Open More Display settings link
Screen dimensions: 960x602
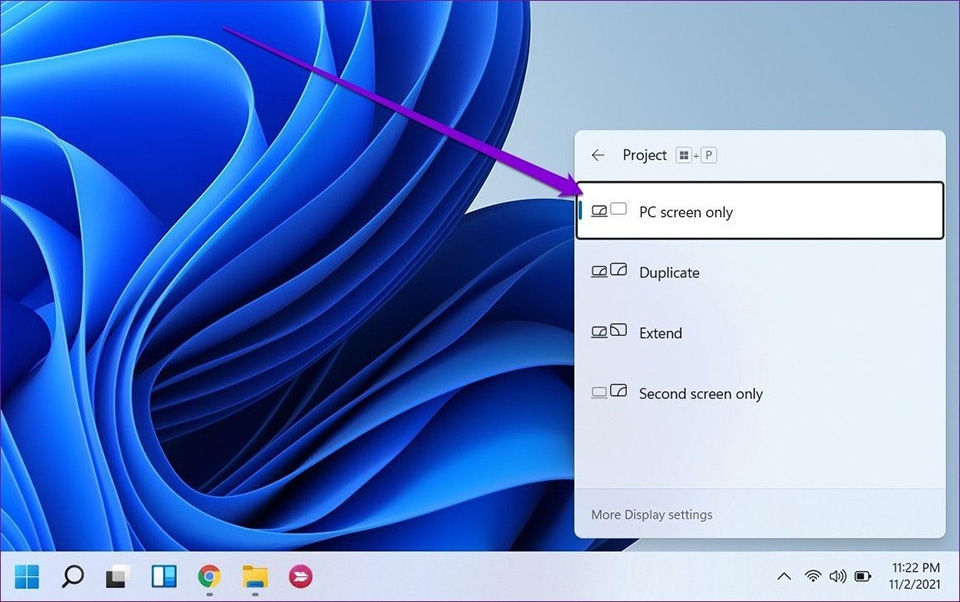651,515
